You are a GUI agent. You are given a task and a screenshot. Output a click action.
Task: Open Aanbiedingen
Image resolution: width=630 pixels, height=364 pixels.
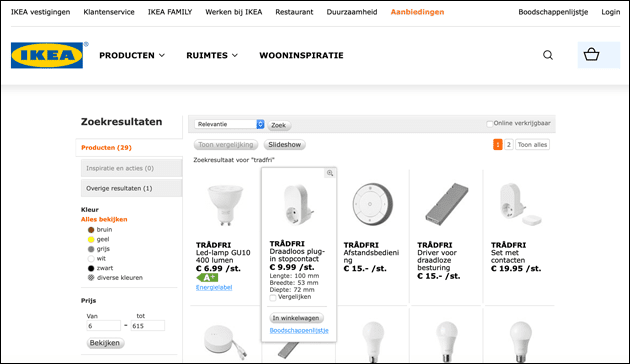pyautogui.click(x=417, y=12)
